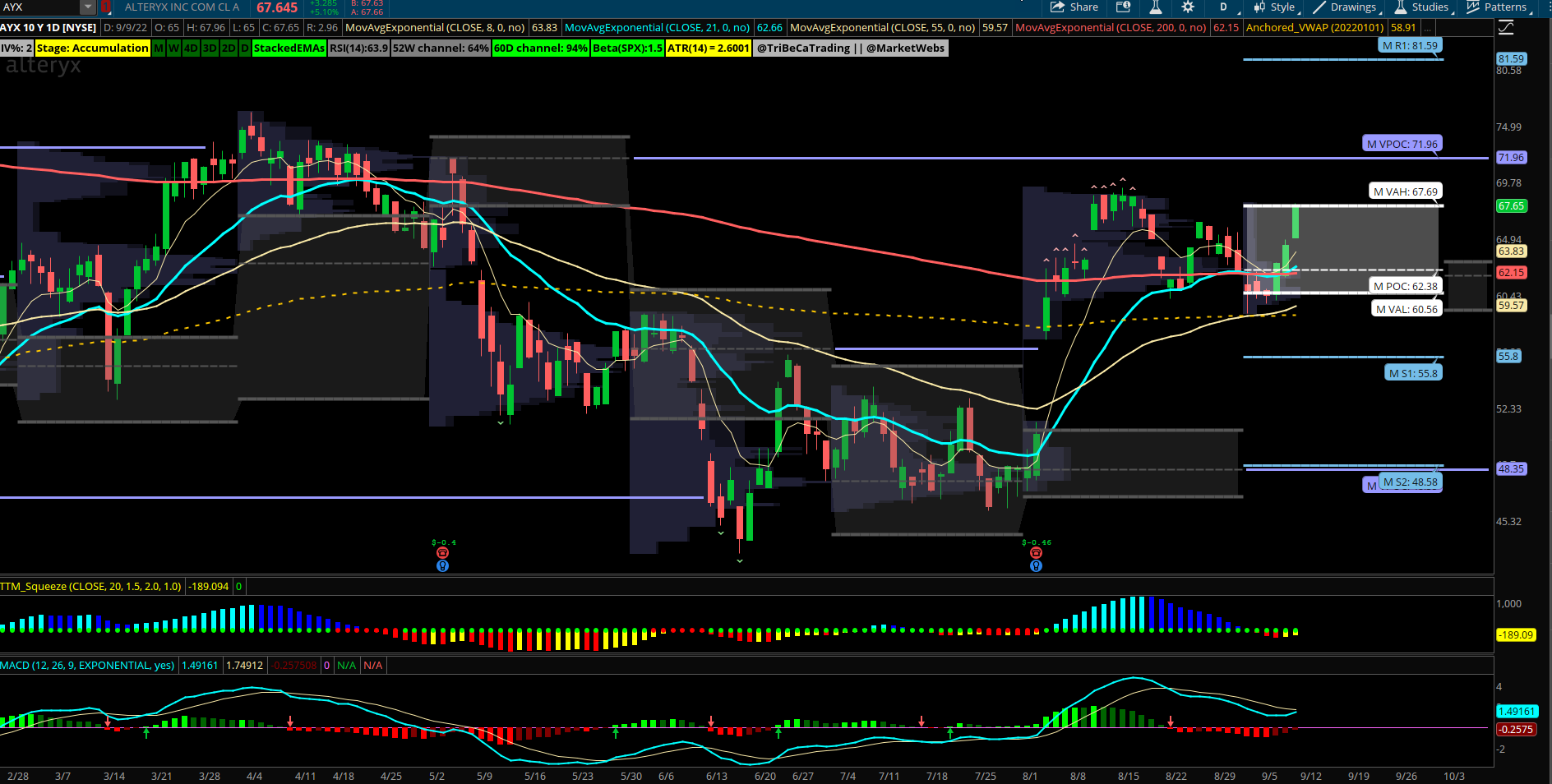The image size is (1552, 784).
Task: Open chart settings gear icon
Action: coord(1188,7)
